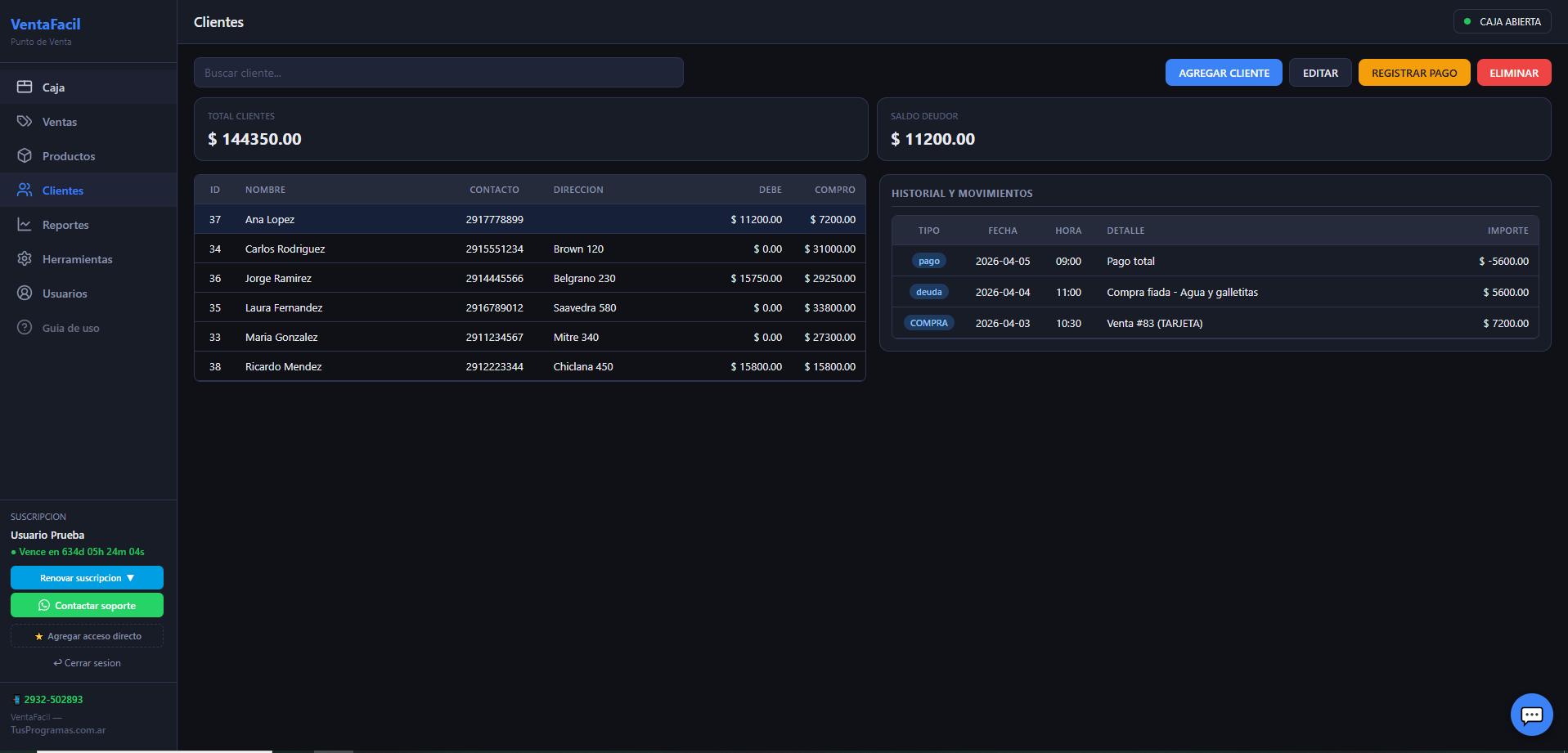Image resolution: width=1568 pixels, height=753 pixels.
Task: Select the Productos box icon
Action: tap(25, 155)
